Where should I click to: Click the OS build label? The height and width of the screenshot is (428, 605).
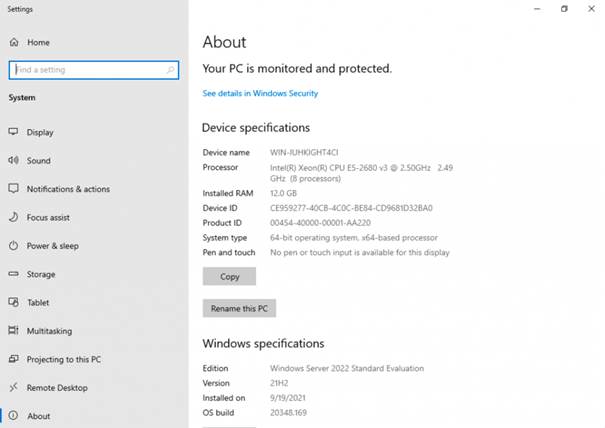click(x=218, y=413)
